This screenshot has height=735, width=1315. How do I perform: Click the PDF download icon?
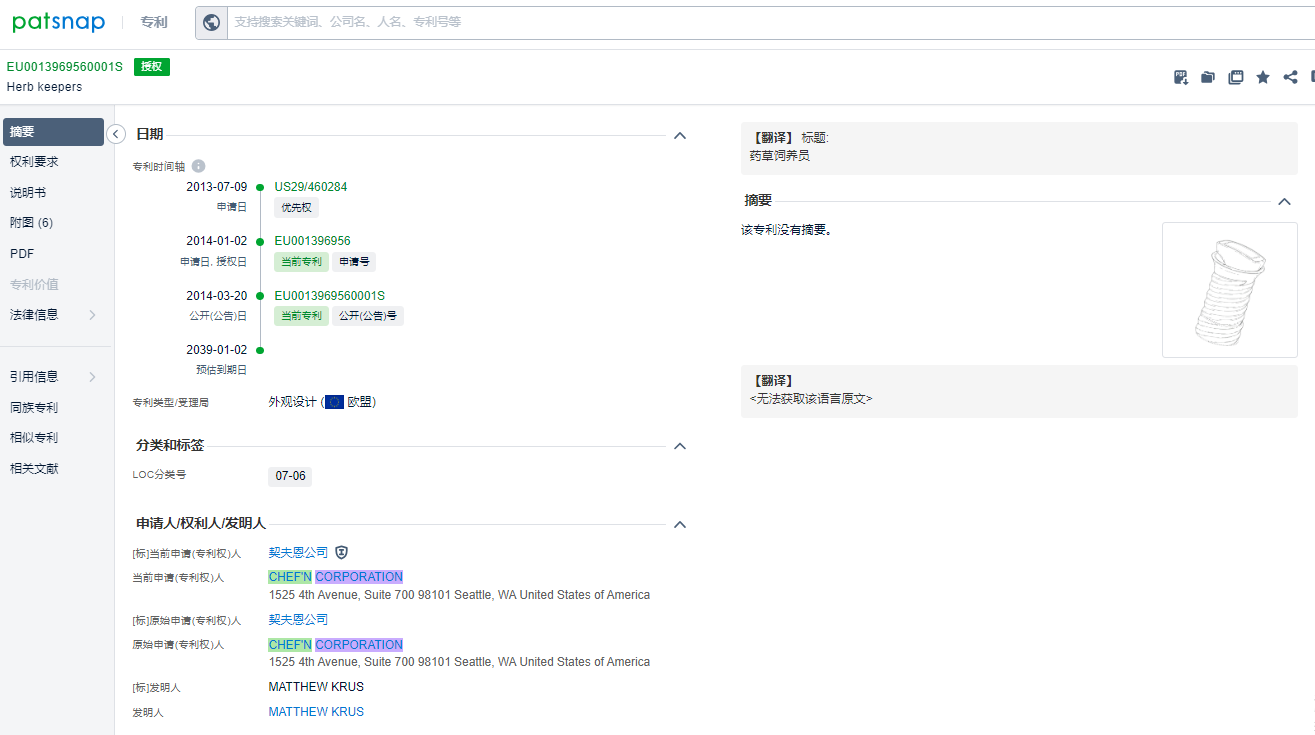point(1181,77)
